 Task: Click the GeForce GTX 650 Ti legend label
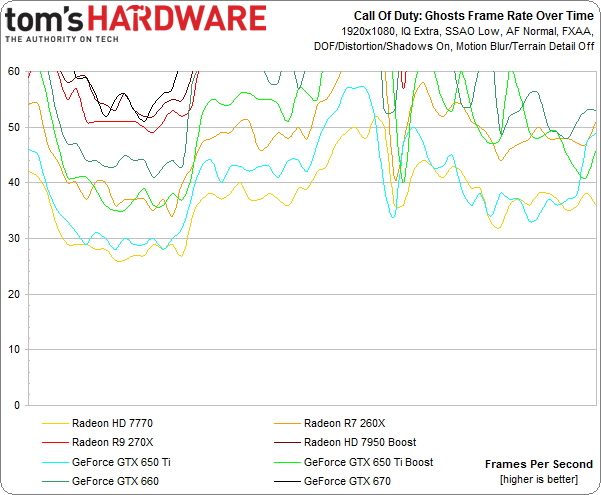coord(121,462)
